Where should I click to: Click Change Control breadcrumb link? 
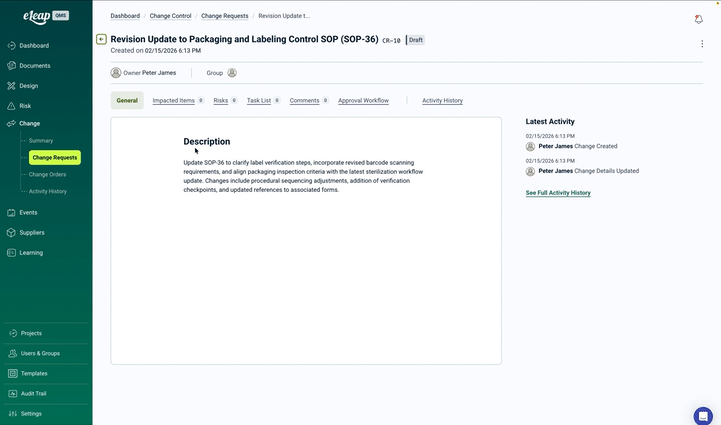(170, 16)
